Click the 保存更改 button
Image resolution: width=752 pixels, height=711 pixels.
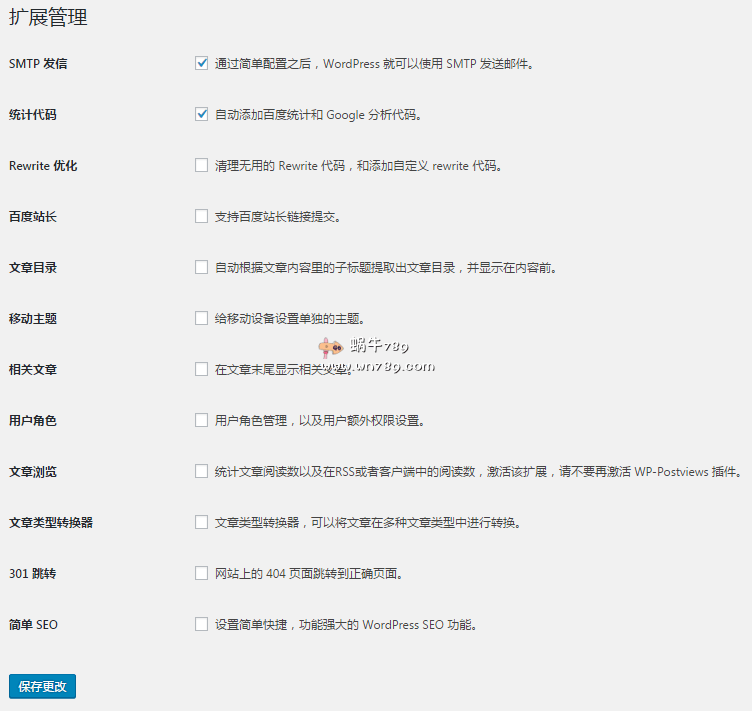pyautogui.click(x=42, y=686)
